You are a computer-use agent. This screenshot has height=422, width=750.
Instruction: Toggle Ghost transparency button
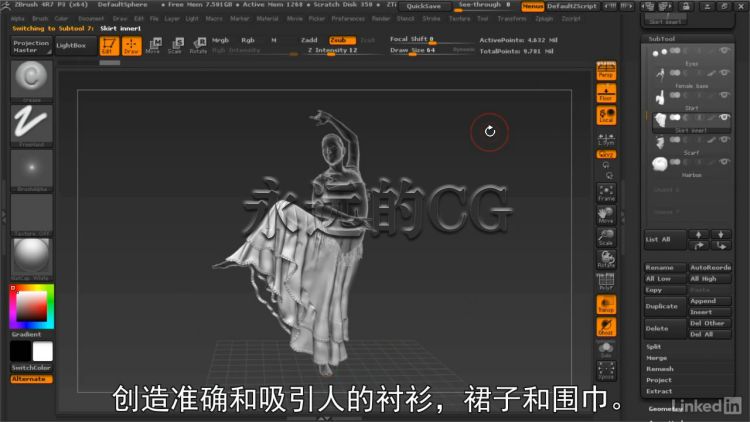tap(606, 327)
